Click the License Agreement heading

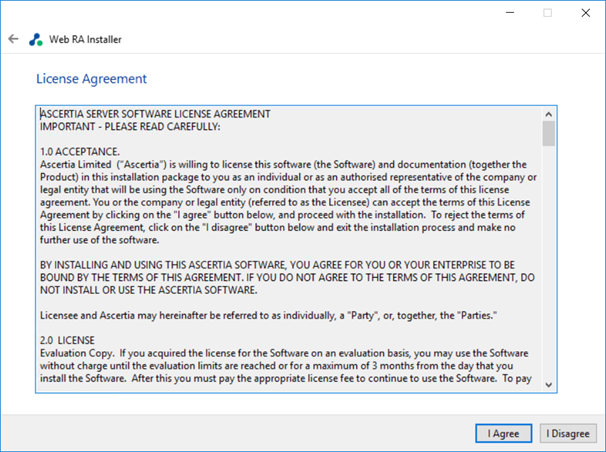click(x=91, y=78)
